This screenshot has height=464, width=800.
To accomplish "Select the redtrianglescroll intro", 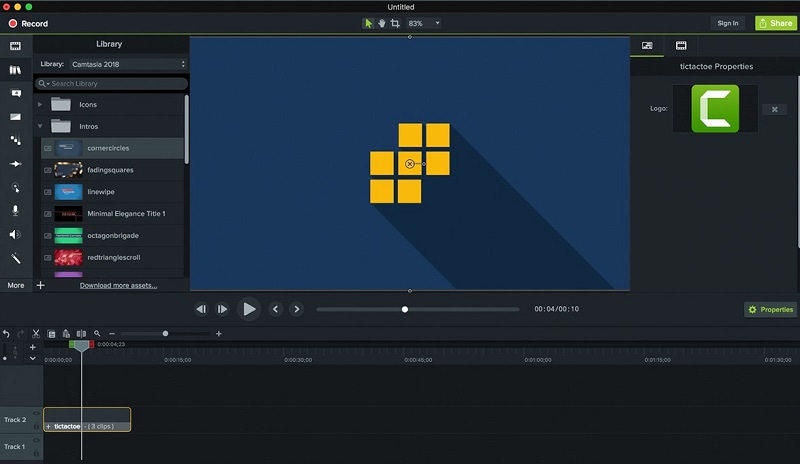I will pyautogui.click(x=112, y=258).
